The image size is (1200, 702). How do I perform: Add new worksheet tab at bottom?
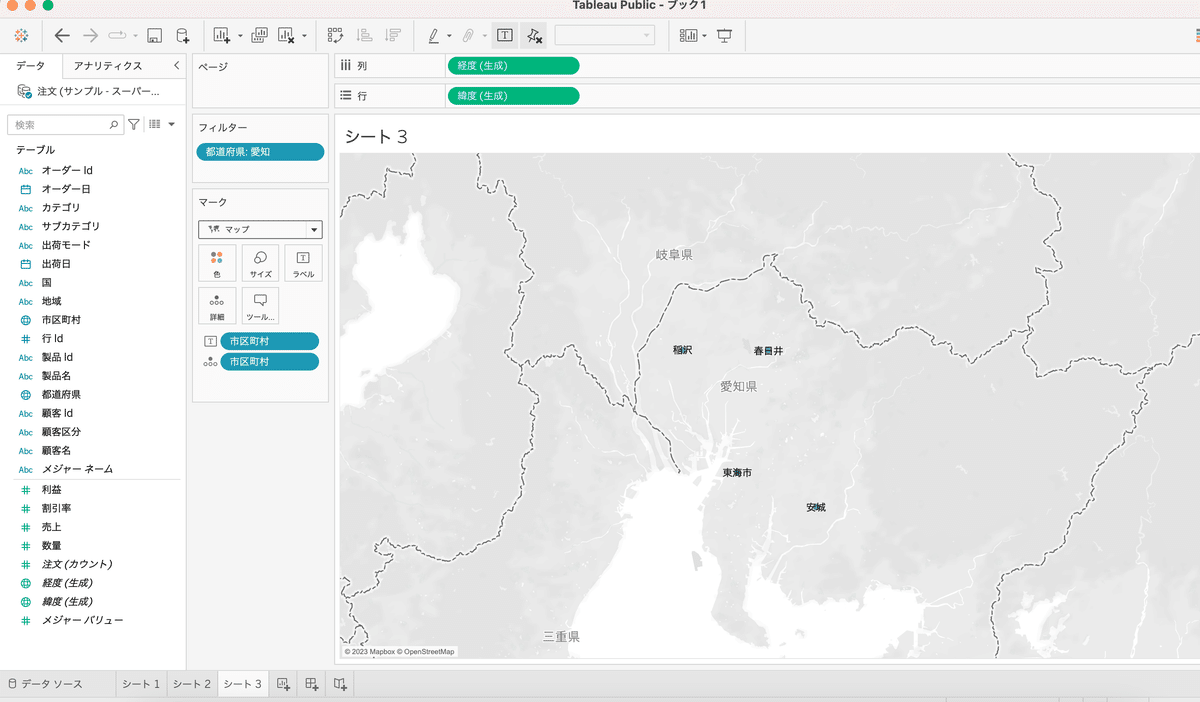283,684
